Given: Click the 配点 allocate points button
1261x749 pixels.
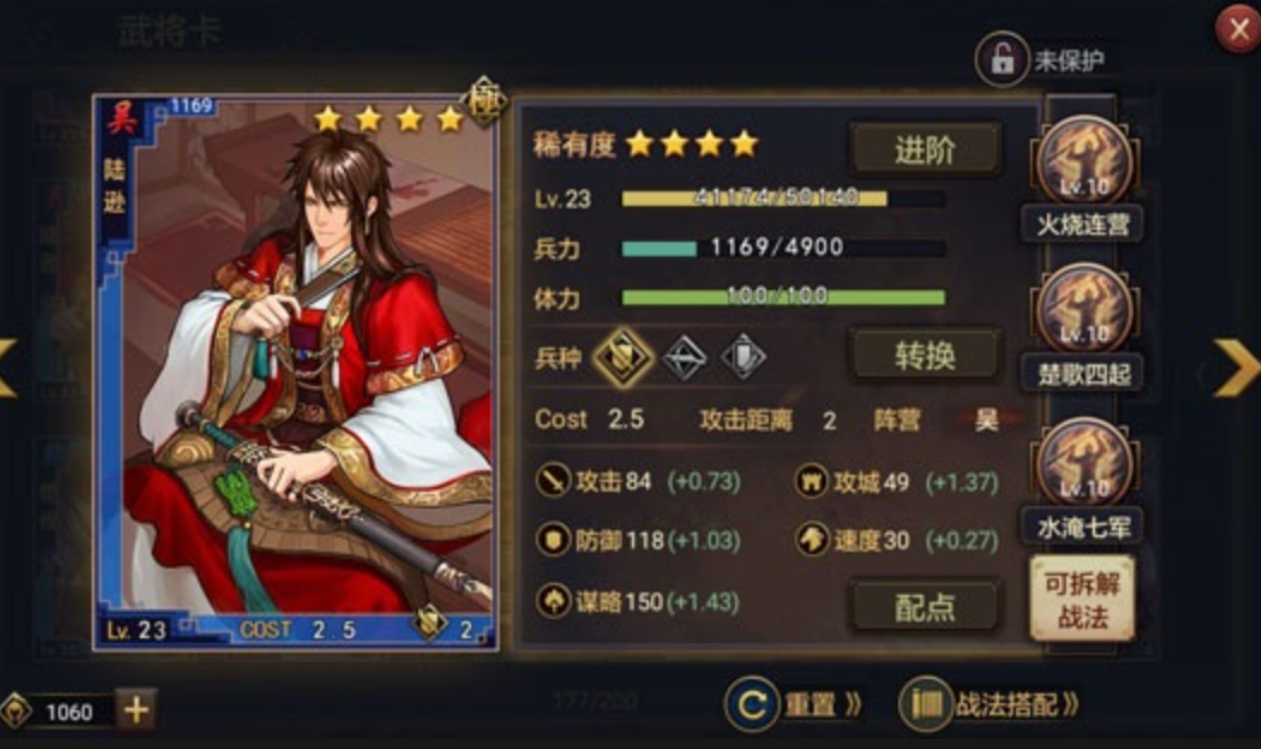Looking at the screenshot, I should click(x=925, y=606).
